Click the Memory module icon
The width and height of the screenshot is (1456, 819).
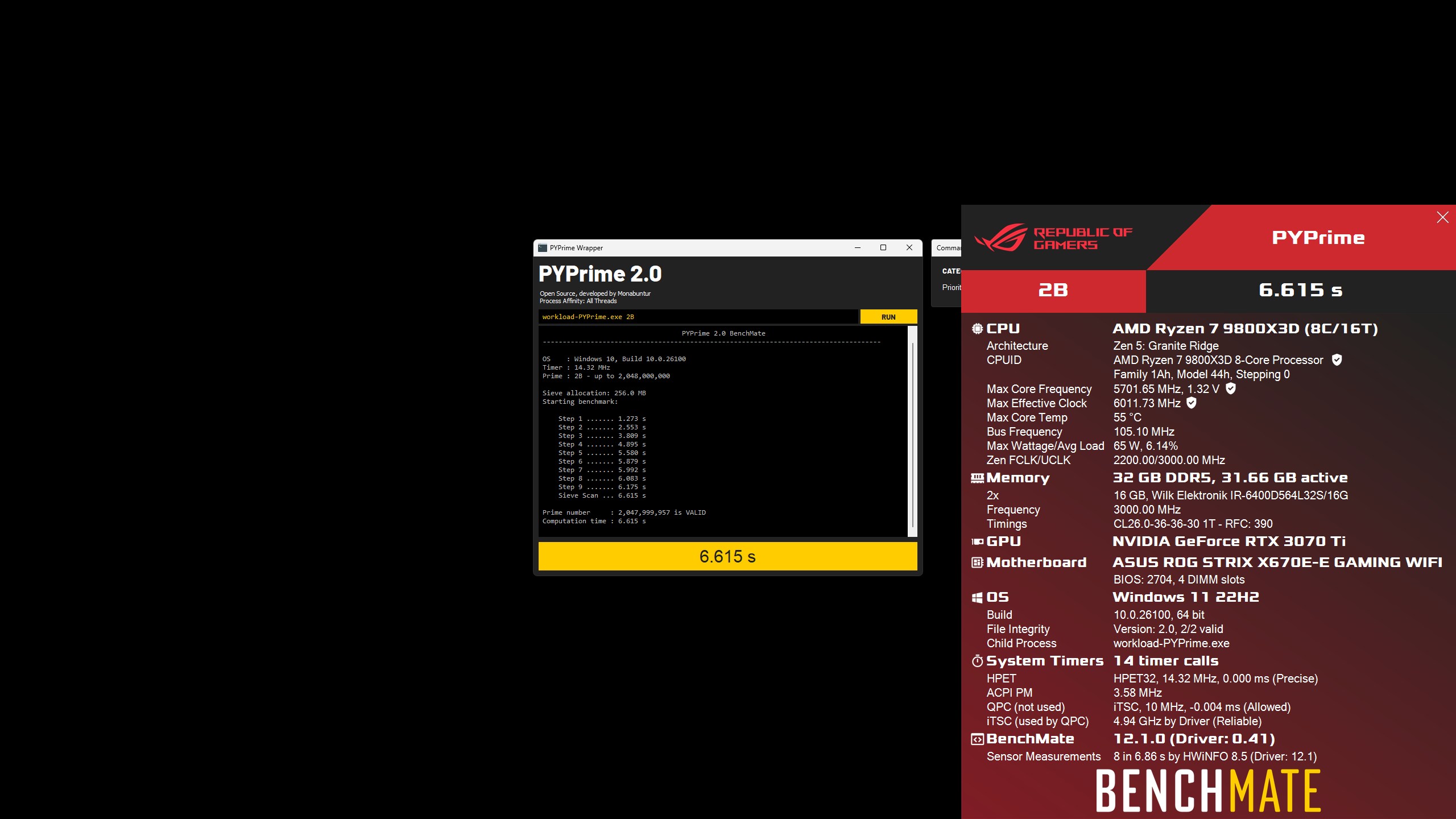click(977, 478)
